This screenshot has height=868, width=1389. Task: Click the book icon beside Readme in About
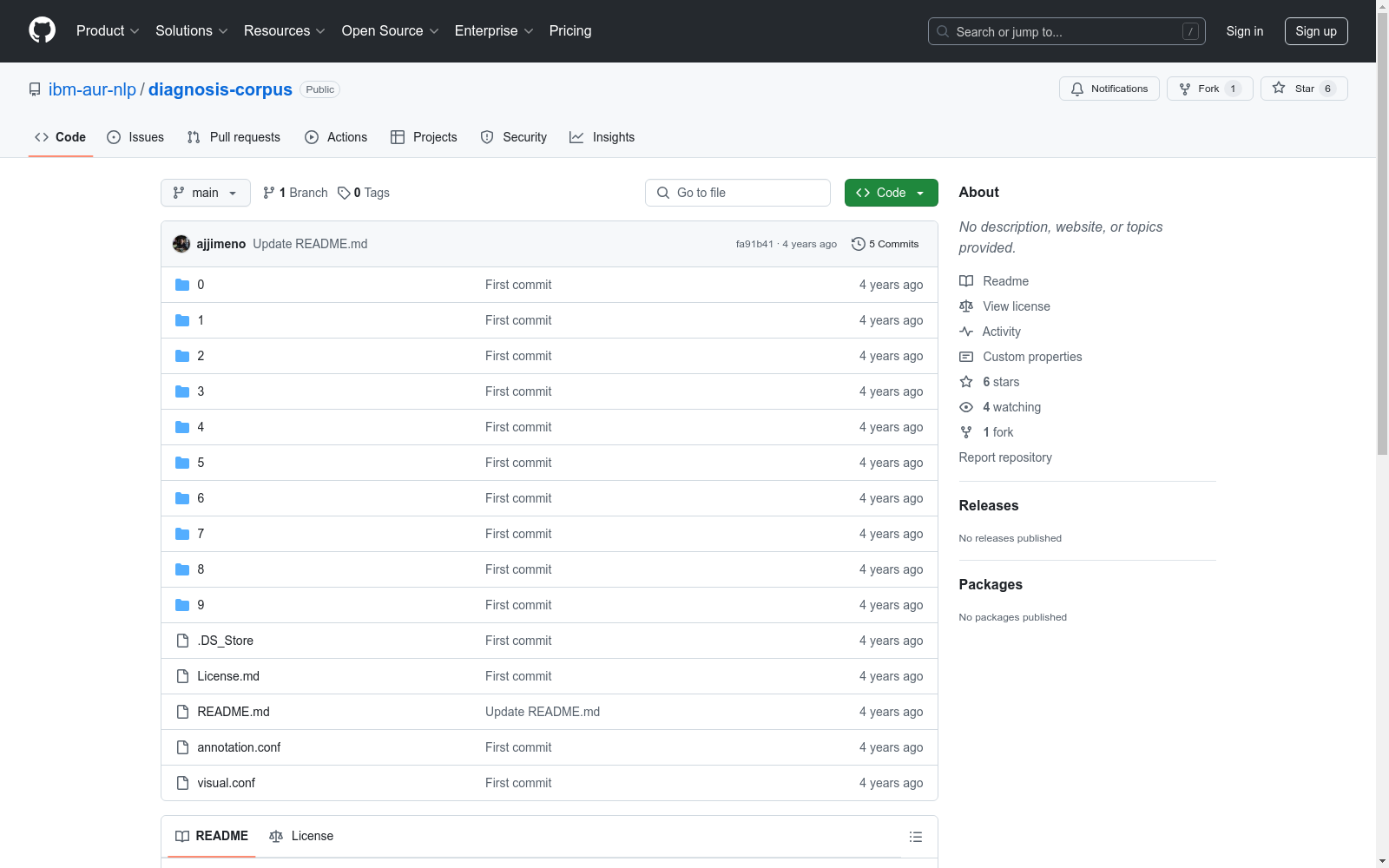(966, 281)
